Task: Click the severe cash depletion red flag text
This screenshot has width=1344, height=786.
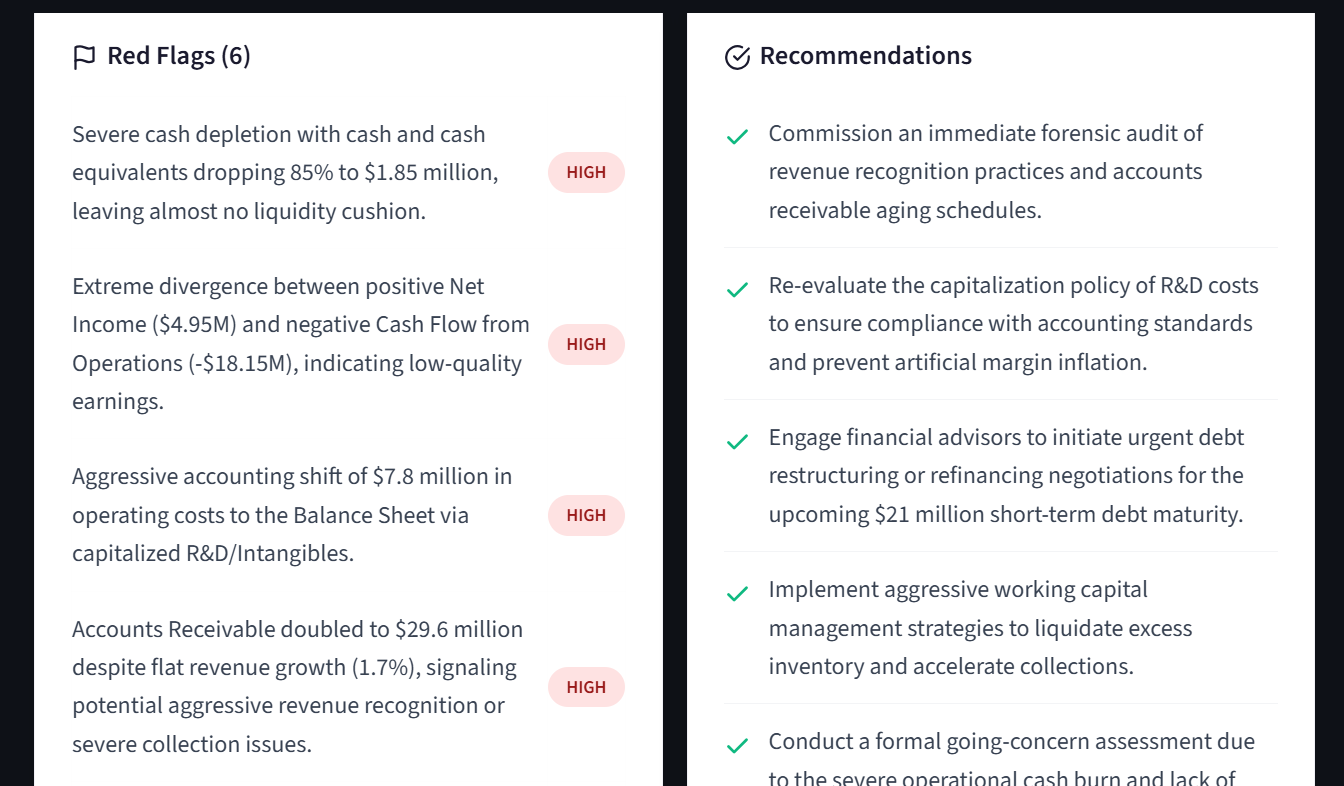Action: (286, 172)
